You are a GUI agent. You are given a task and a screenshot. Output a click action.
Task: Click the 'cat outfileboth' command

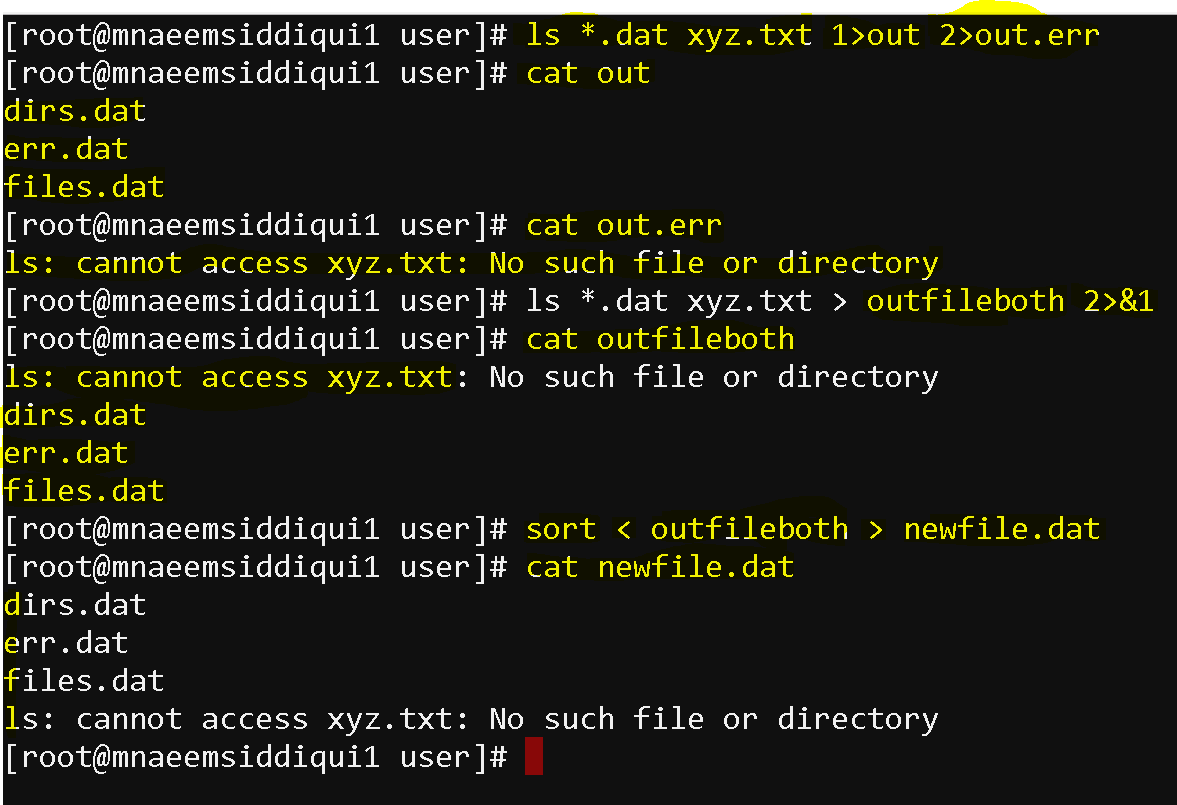tap(660, 339)
